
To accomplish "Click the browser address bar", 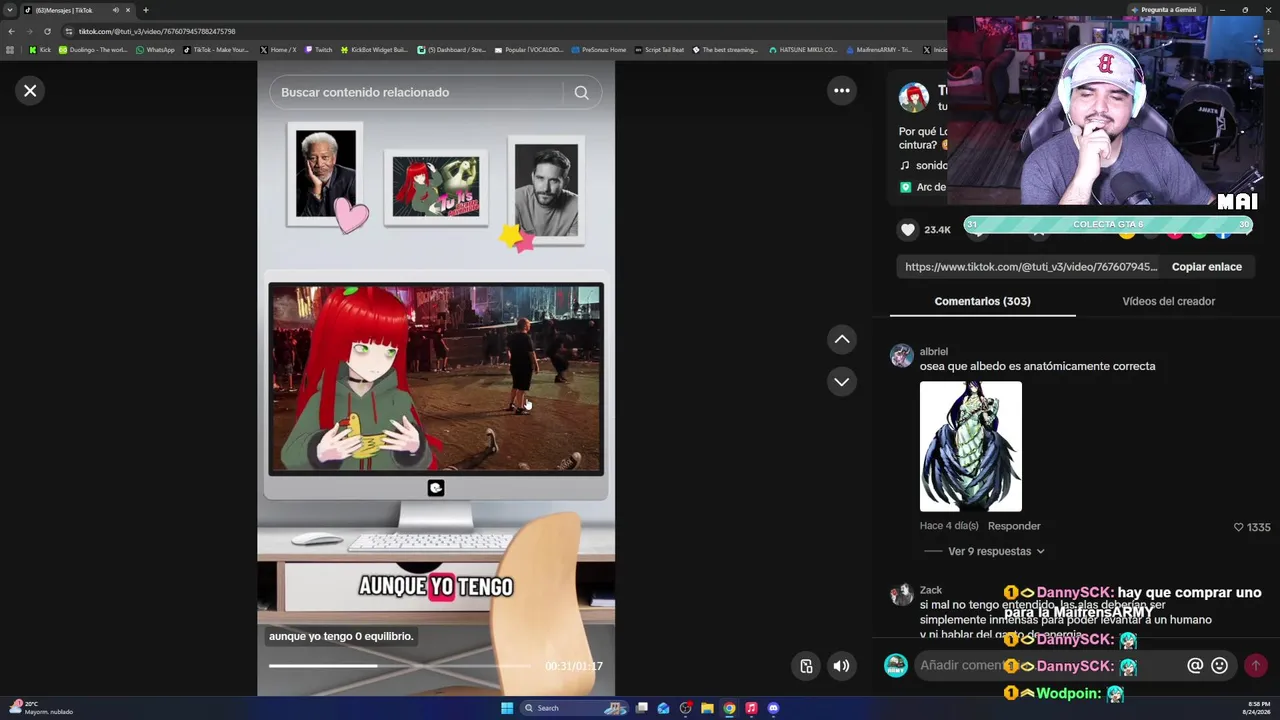I will tap(500, 31).
